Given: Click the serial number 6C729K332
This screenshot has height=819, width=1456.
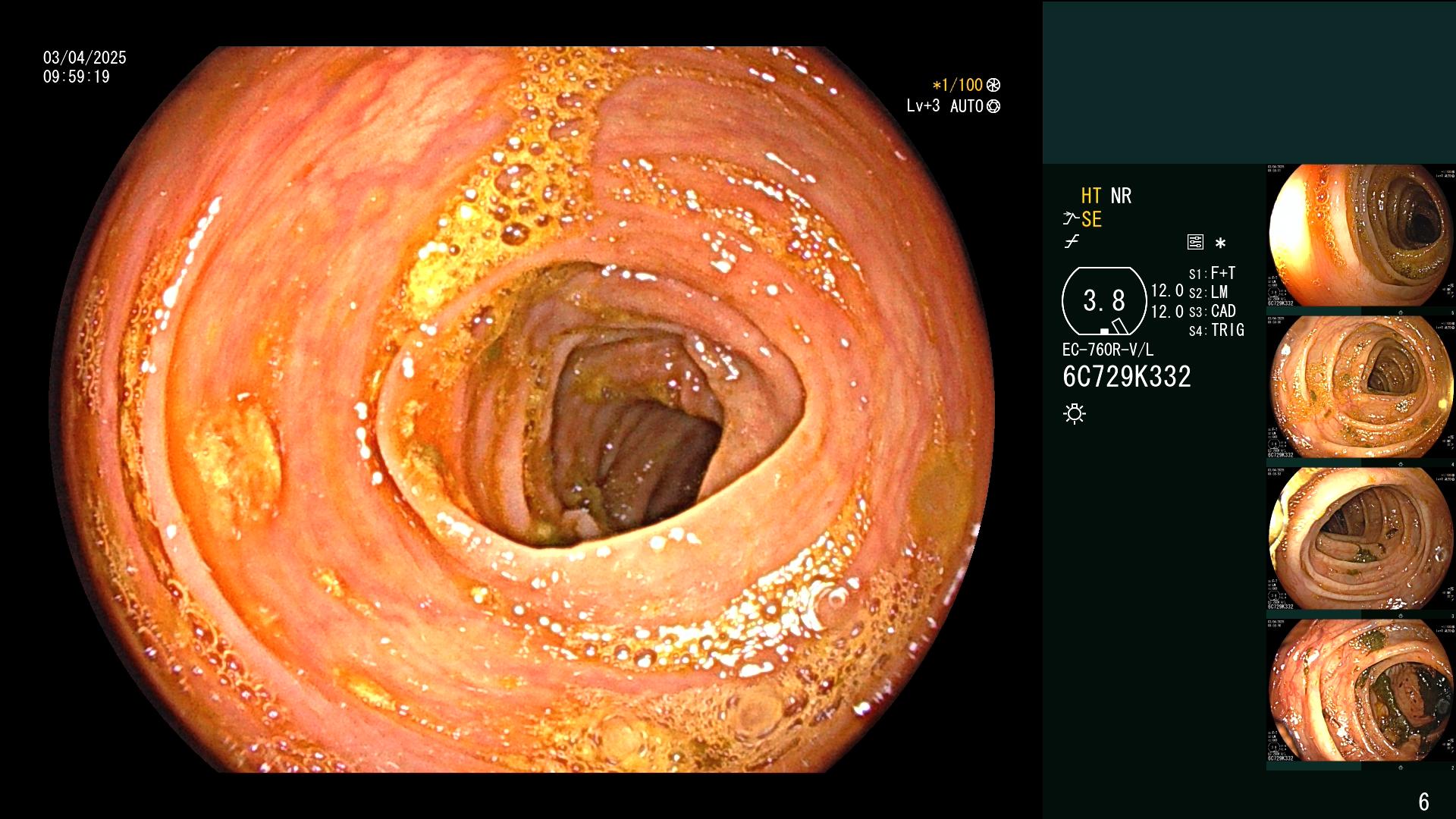Looking at the screenshot, I should tap(1127, 377).
